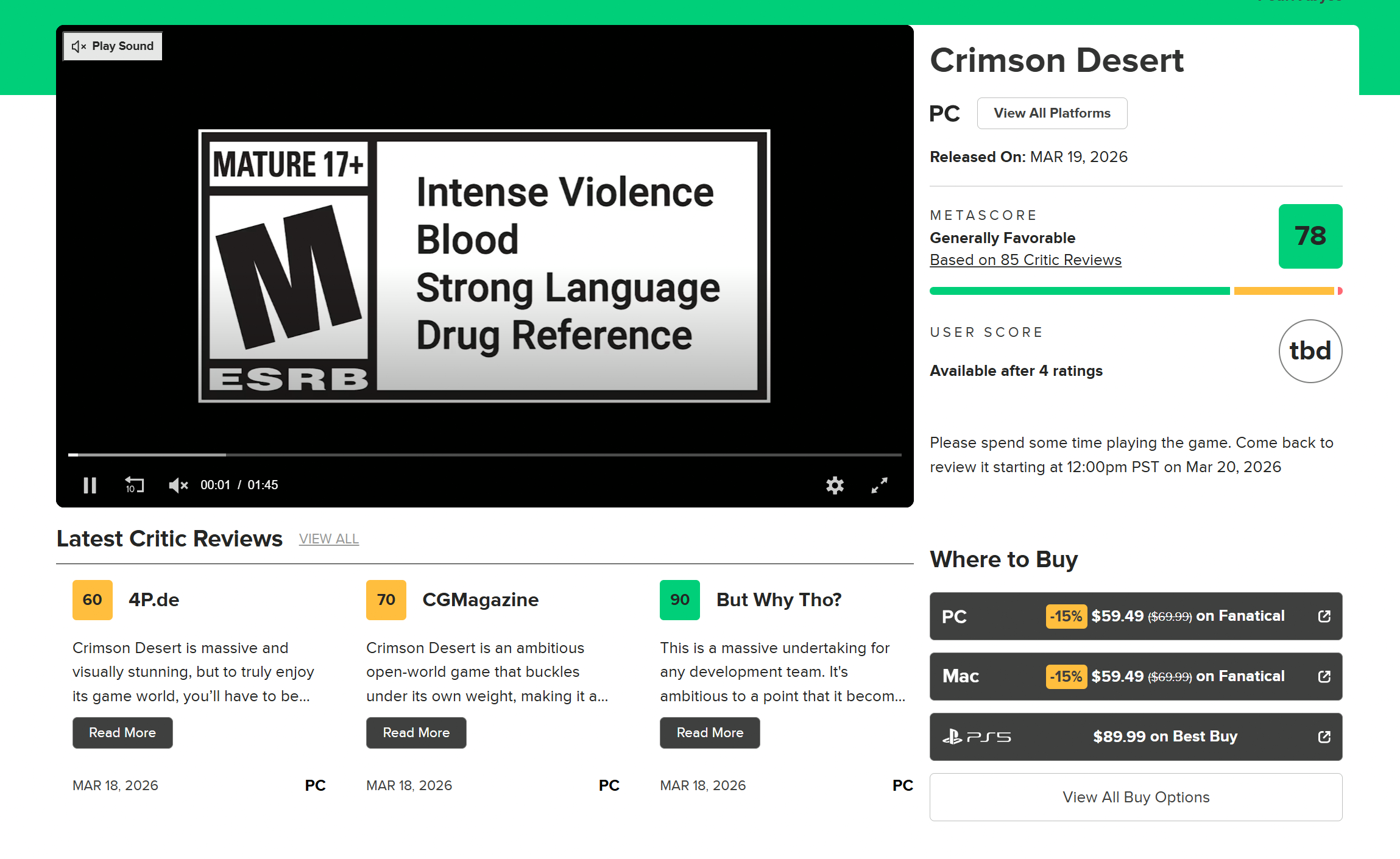Viewport: 1400px width, 859px height.
Task: Open But Why Tho? publication name
Action: [x=779, y=600]
